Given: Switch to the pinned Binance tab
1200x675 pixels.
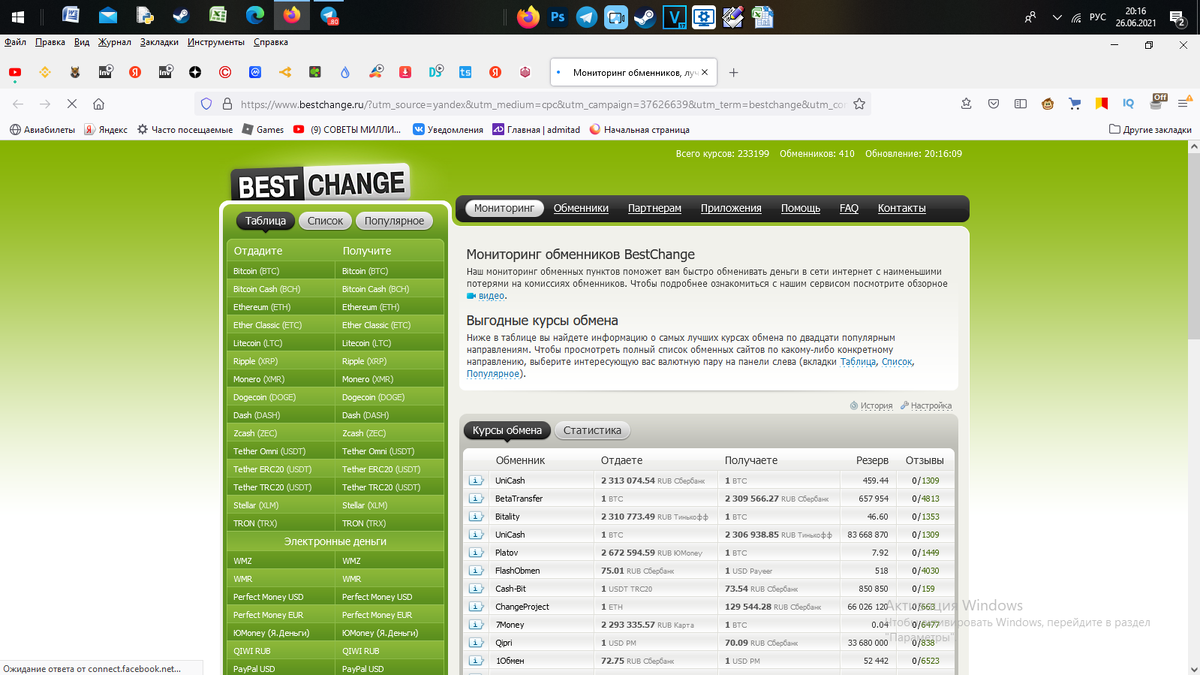Looking at the screenshot, I should [x=45, y=72].
